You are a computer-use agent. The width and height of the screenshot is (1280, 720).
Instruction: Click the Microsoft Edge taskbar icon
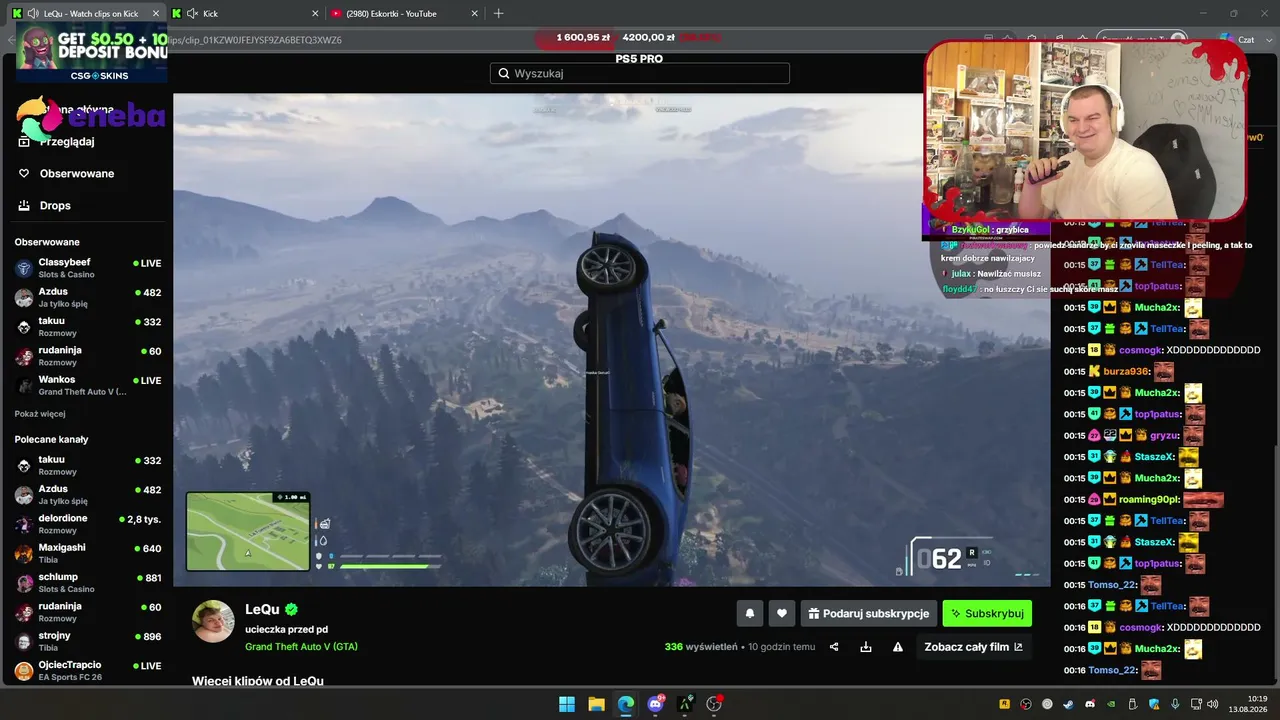pos(626,704)
